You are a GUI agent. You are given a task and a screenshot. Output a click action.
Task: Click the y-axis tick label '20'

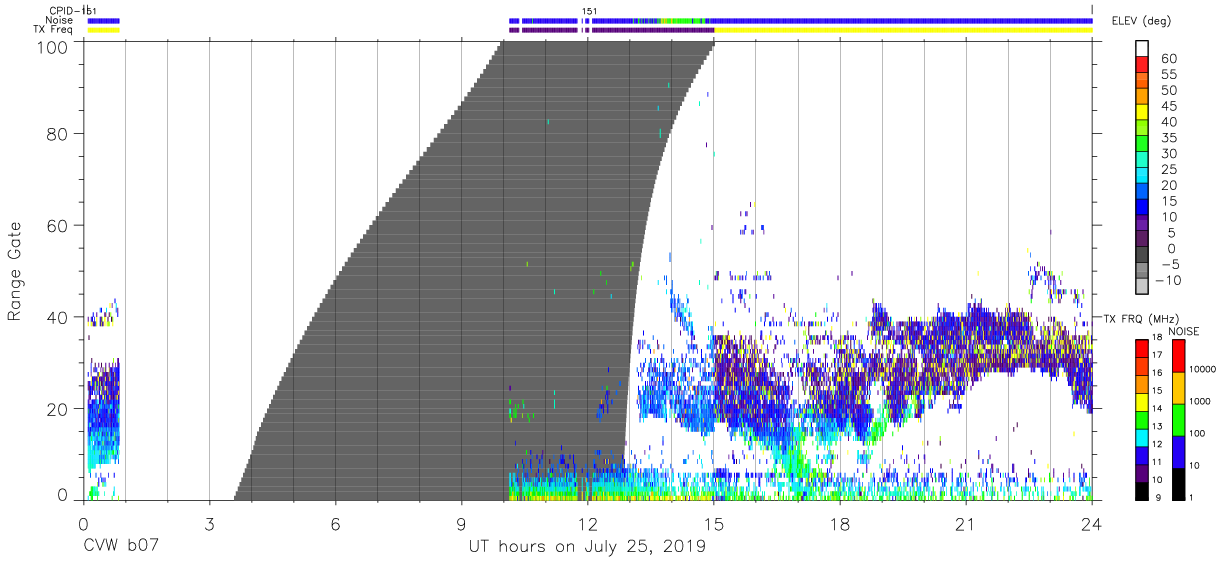point(60,409)
